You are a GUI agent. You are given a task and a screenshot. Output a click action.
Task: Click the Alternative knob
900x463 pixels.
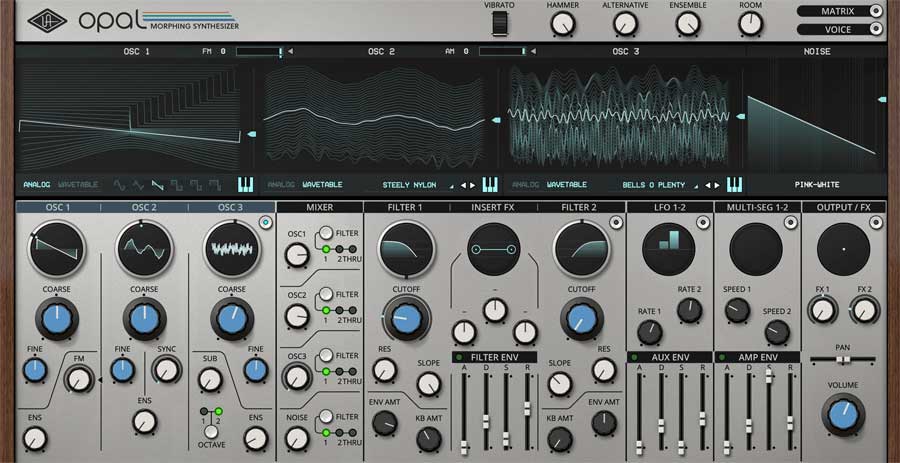pos(625,24)
